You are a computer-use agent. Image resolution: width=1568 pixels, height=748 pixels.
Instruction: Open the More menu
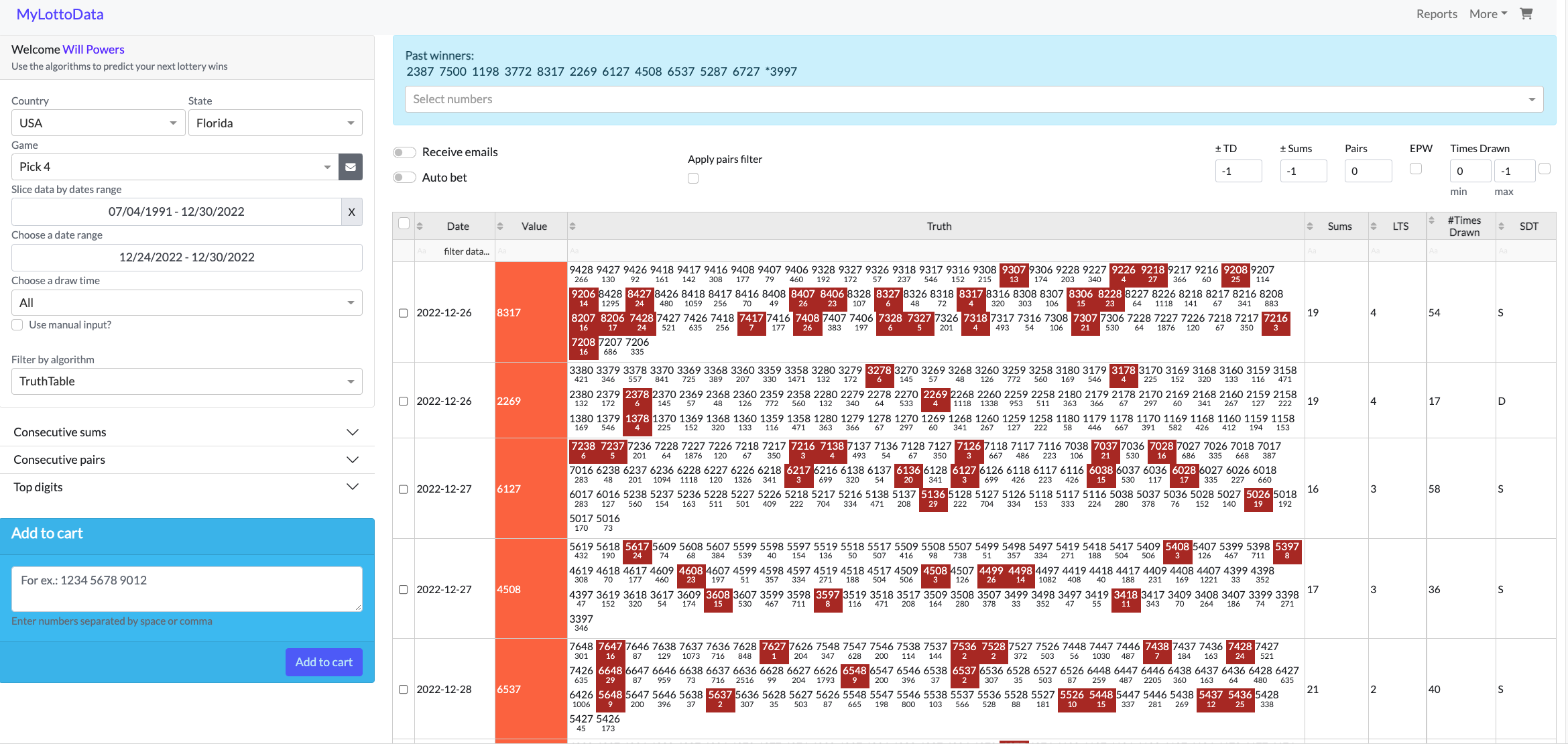pos(1488,14)
